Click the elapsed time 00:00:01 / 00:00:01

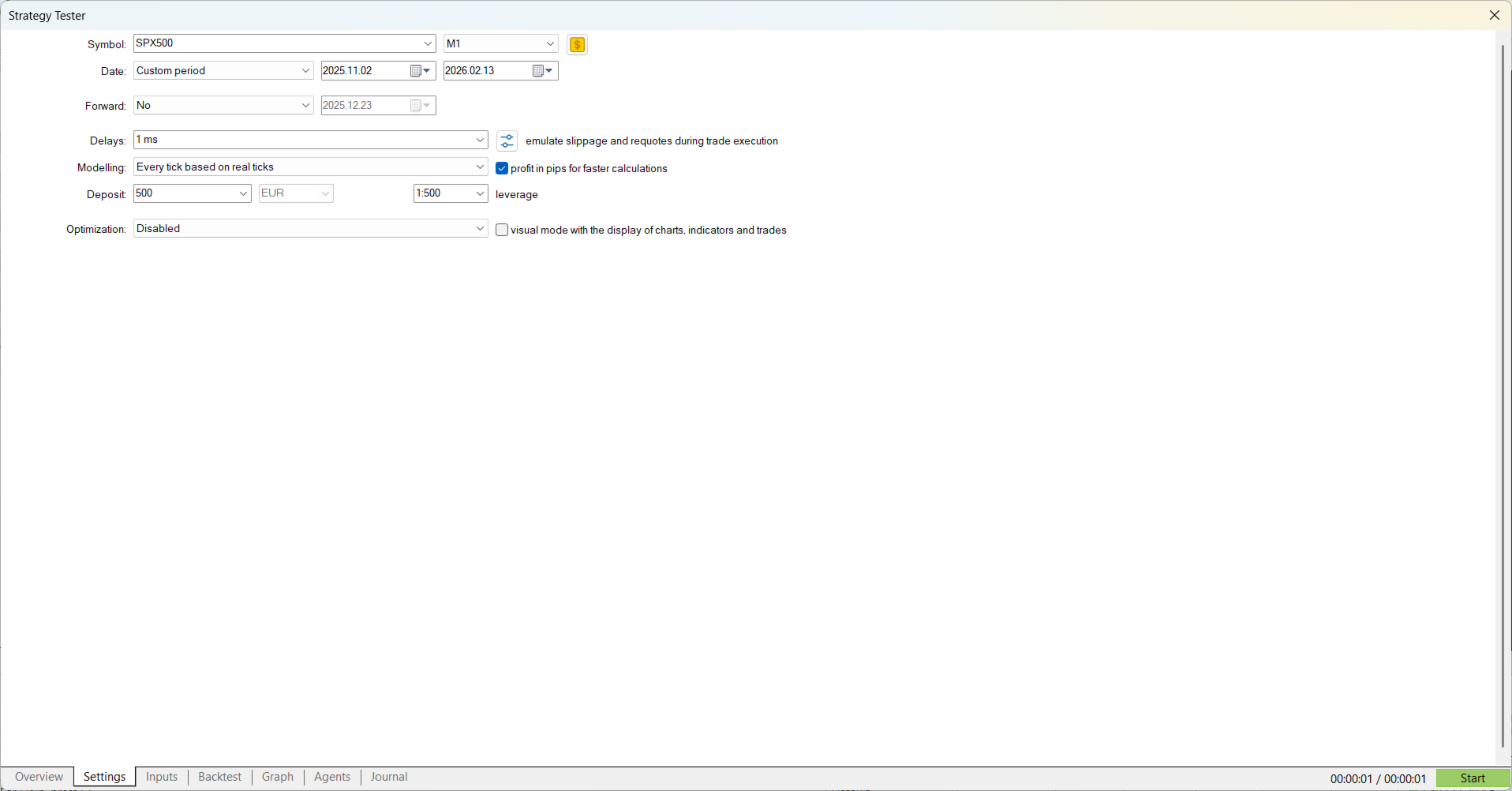[x=1378, y=778]
